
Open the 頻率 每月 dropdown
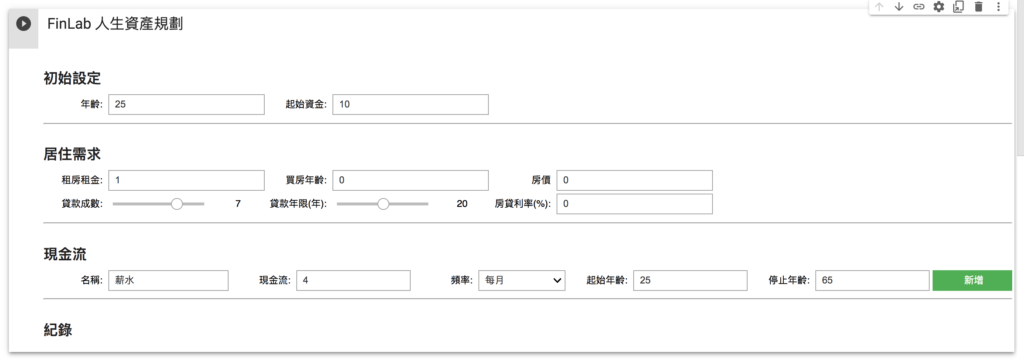pyautogui.click(x=522, y=280)
